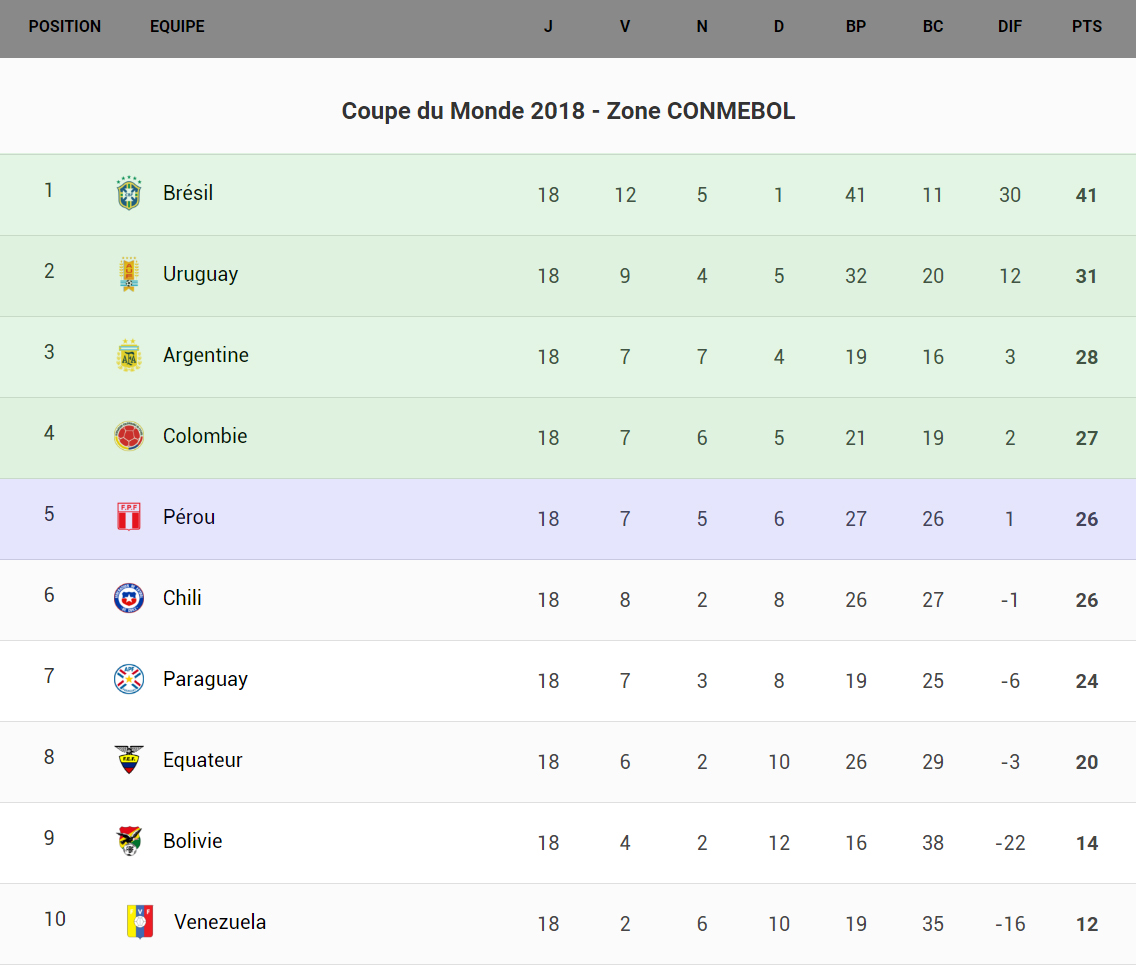
Task: Select the Pérou team name
Action: point(189,517)
